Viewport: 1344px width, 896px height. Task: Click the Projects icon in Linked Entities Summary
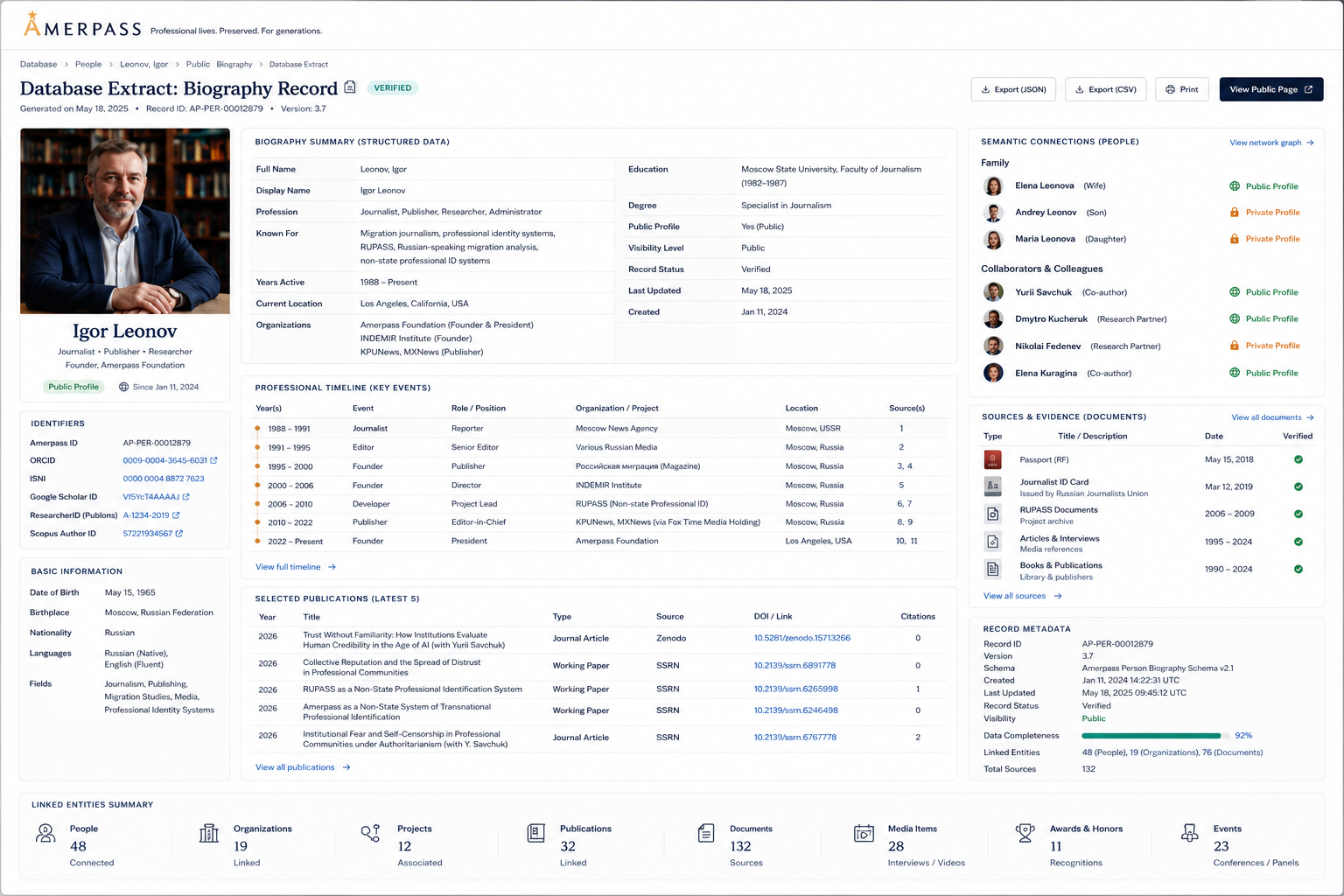point(371,833)
